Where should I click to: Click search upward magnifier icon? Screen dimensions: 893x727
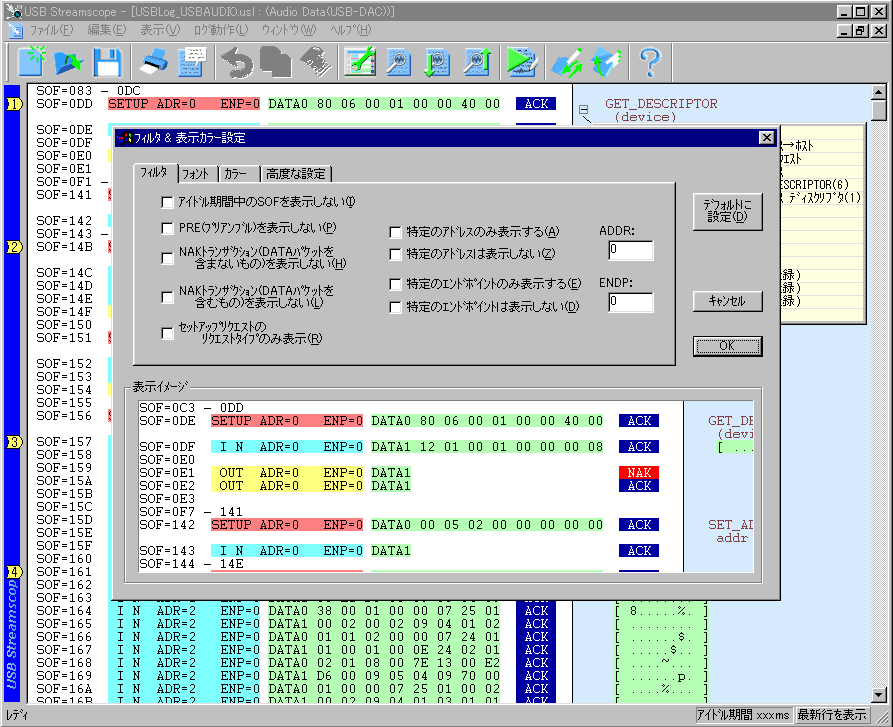pos(477,61)
